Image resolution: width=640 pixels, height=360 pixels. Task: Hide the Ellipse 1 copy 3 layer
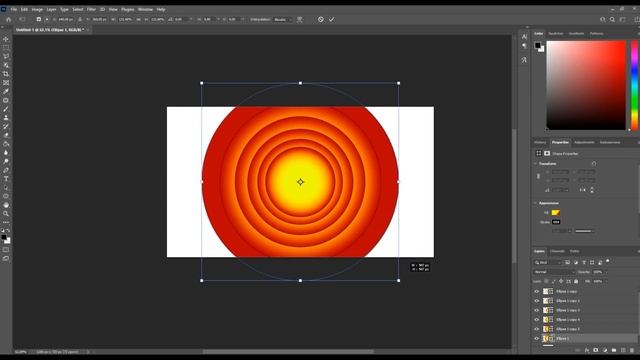click(537, 310)
